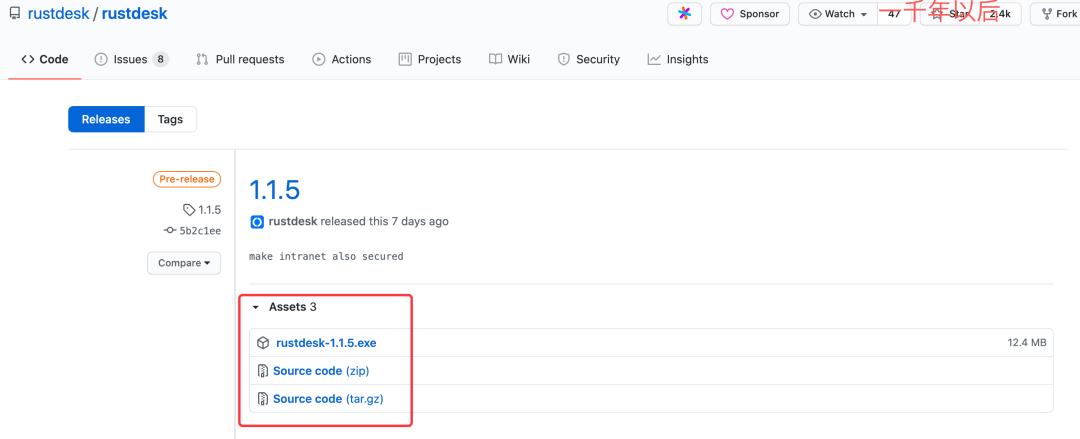
Task: Click the tag icon beside 1.1.5
Action: pyautogui.click(x=189, y=210)
